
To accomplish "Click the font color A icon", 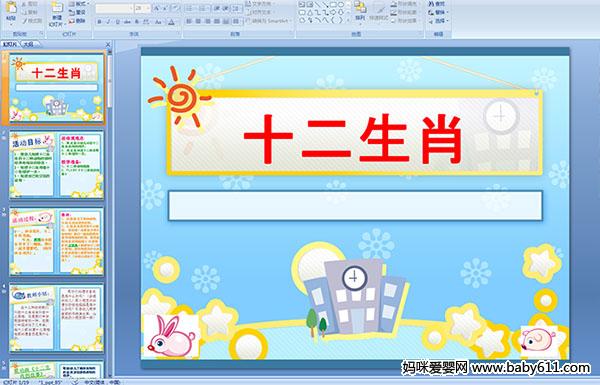I will 171,22.
